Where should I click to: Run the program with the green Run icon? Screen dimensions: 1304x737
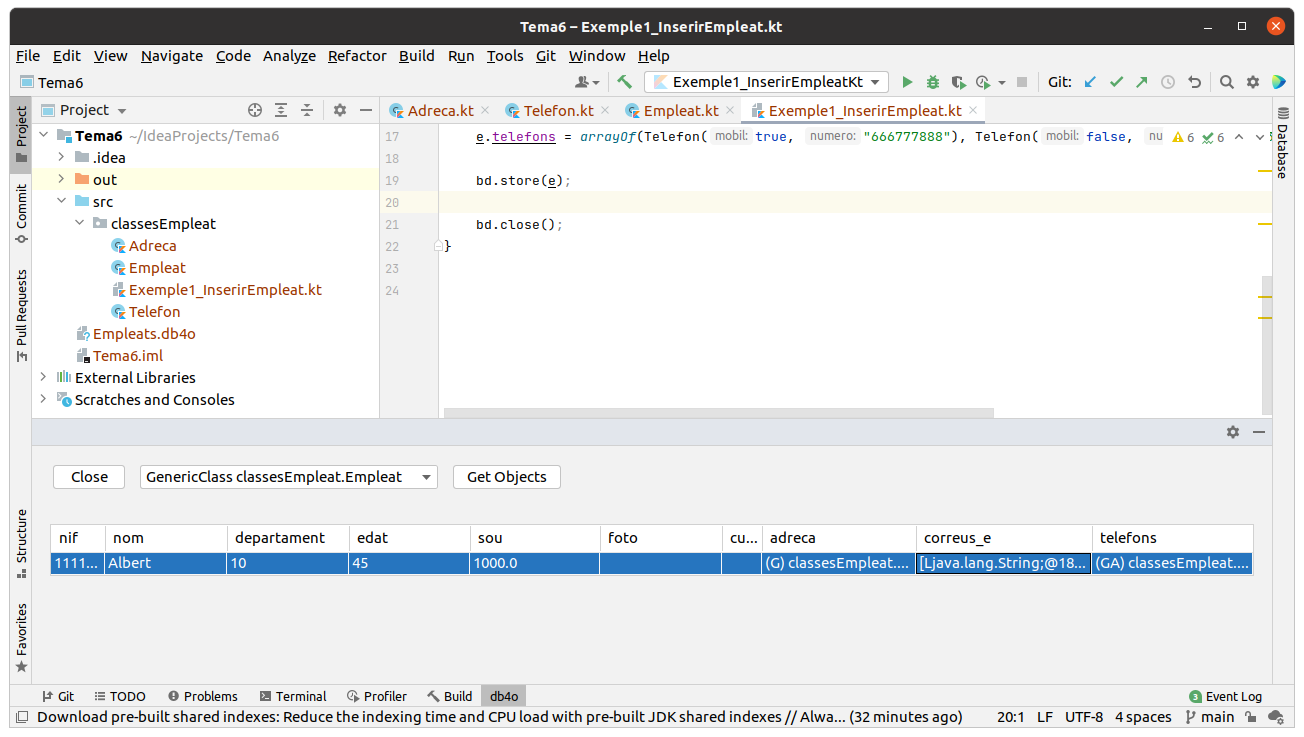click(908, 82)
